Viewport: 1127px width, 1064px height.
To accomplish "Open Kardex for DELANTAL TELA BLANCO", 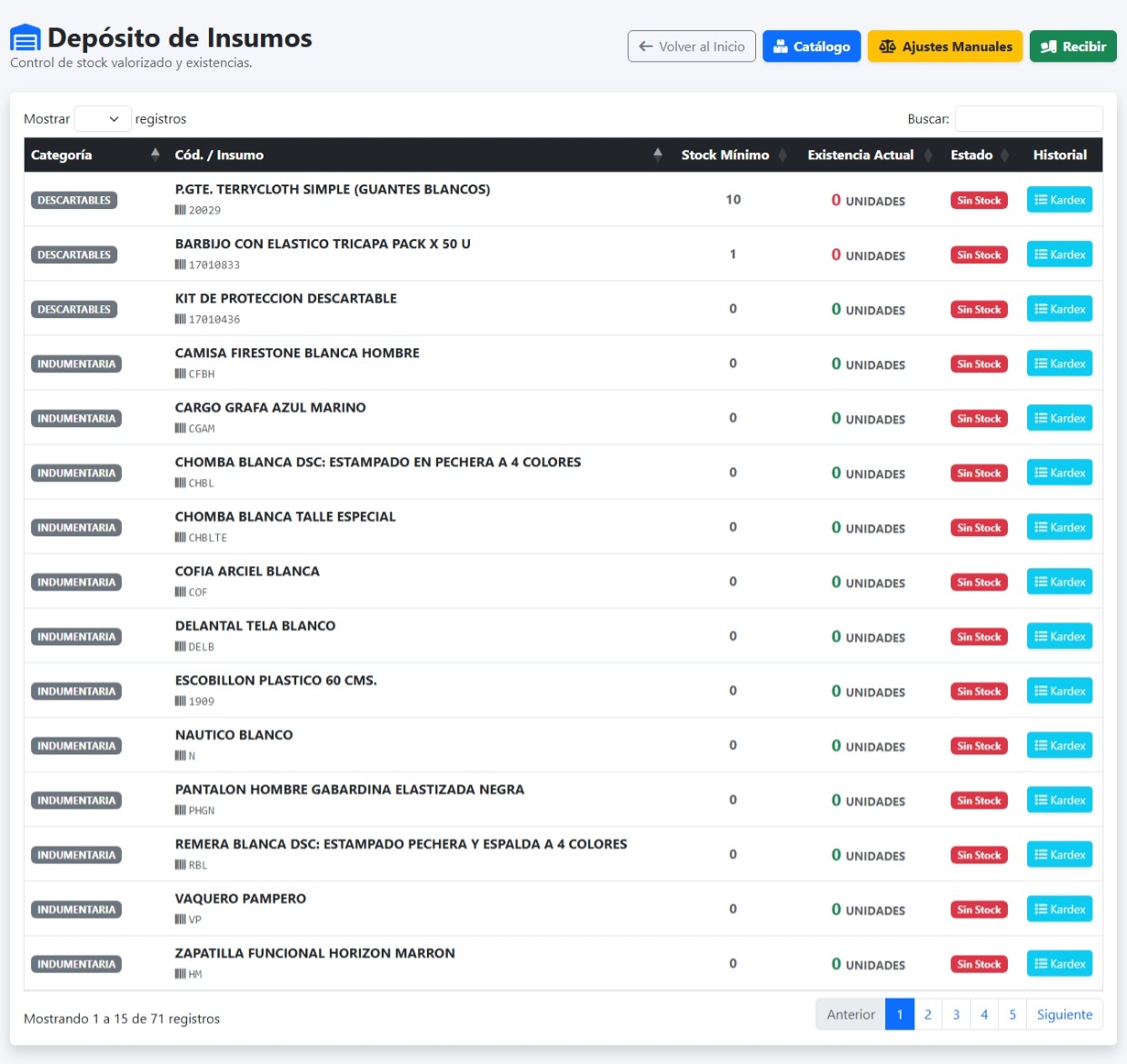I will [x=1060, y=636].
